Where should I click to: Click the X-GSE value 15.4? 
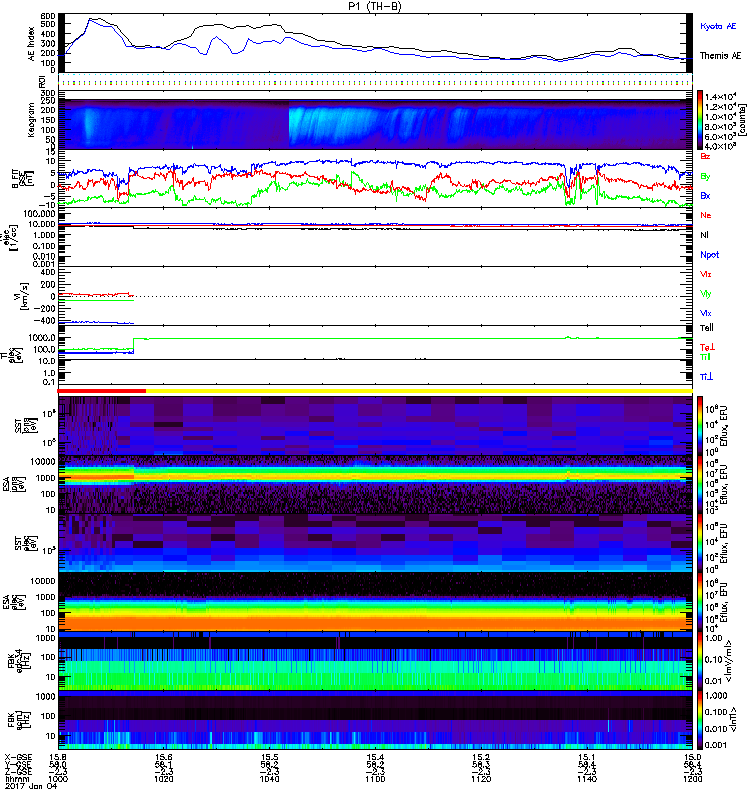pyautogui.click(x=375, y=757)
